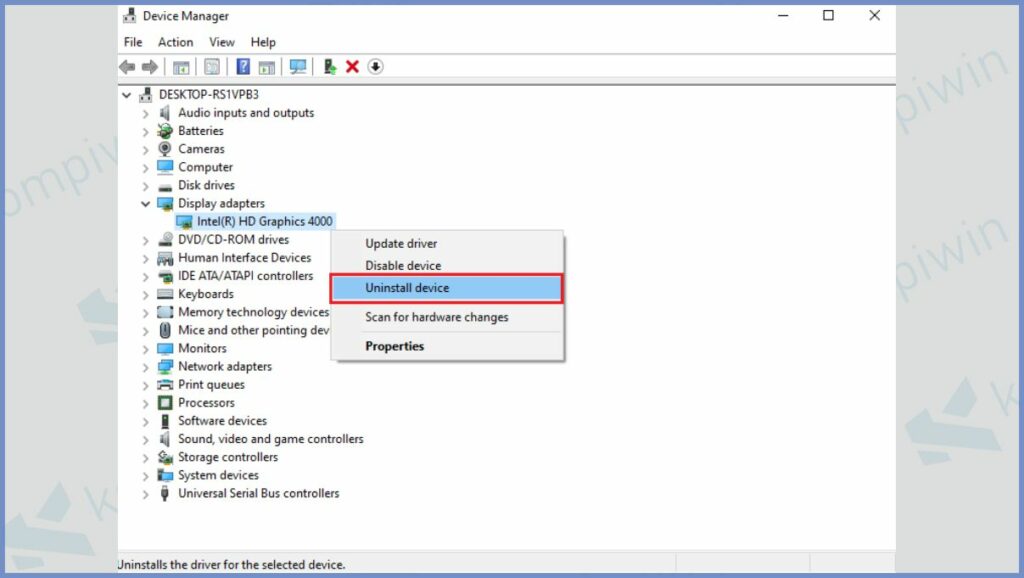This screenshot has height=578, width=1024.
Task: Select the Intel(R) HD Graphics 4000 device
Action: coord(254,221)
